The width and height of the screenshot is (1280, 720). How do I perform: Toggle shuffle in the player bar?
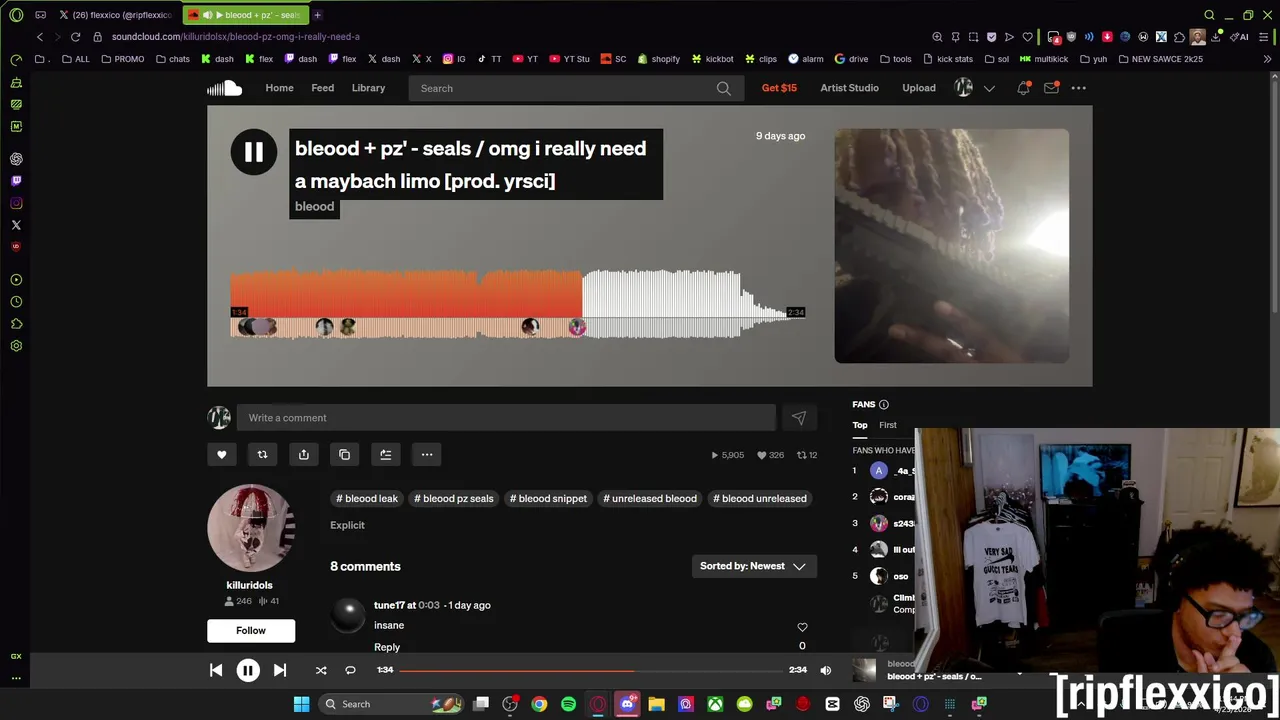coord(321,670)
